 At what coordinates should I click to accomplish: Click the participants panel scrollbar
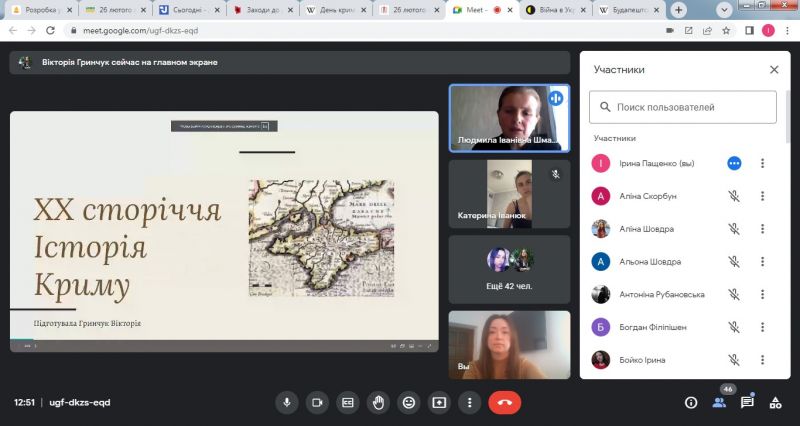788,117
